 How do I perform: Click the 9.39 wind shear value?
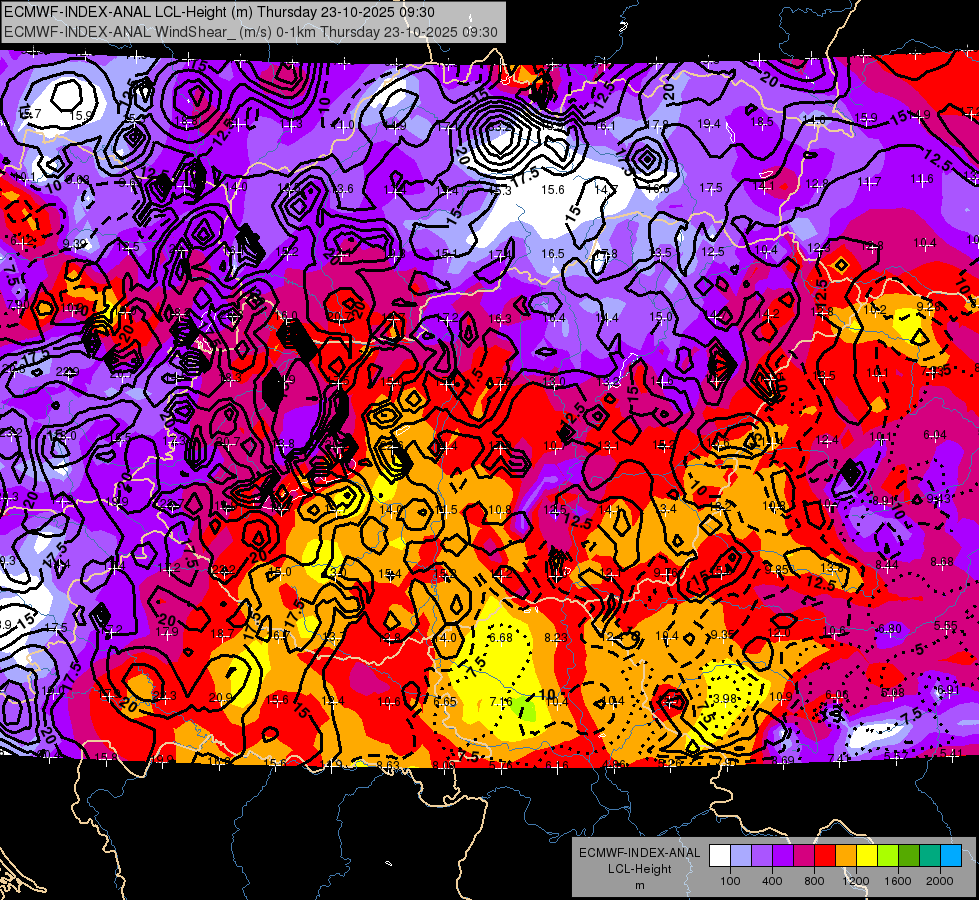point(75,244)
